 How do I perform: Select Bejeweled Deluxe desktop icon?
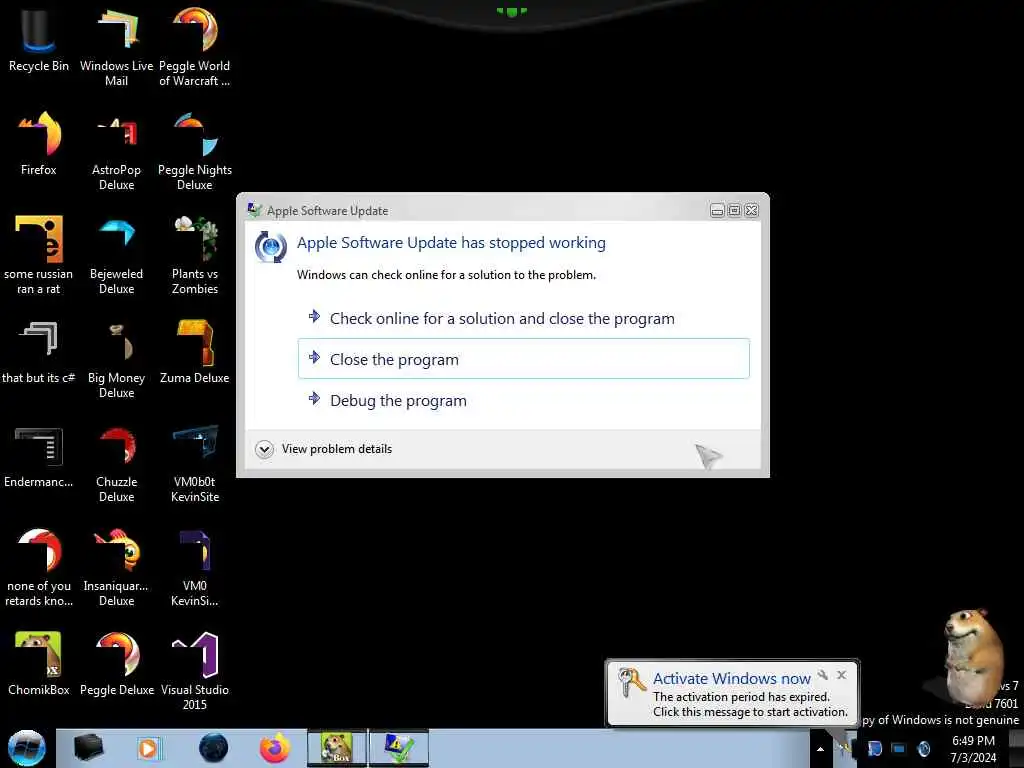point(116,255)
